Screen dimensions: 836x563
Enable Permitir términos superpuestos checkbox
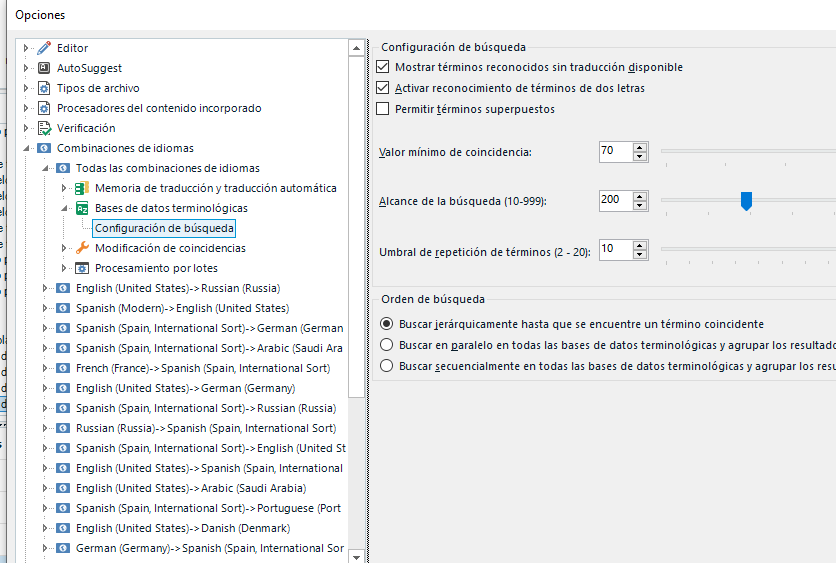[x=382, y=109]
